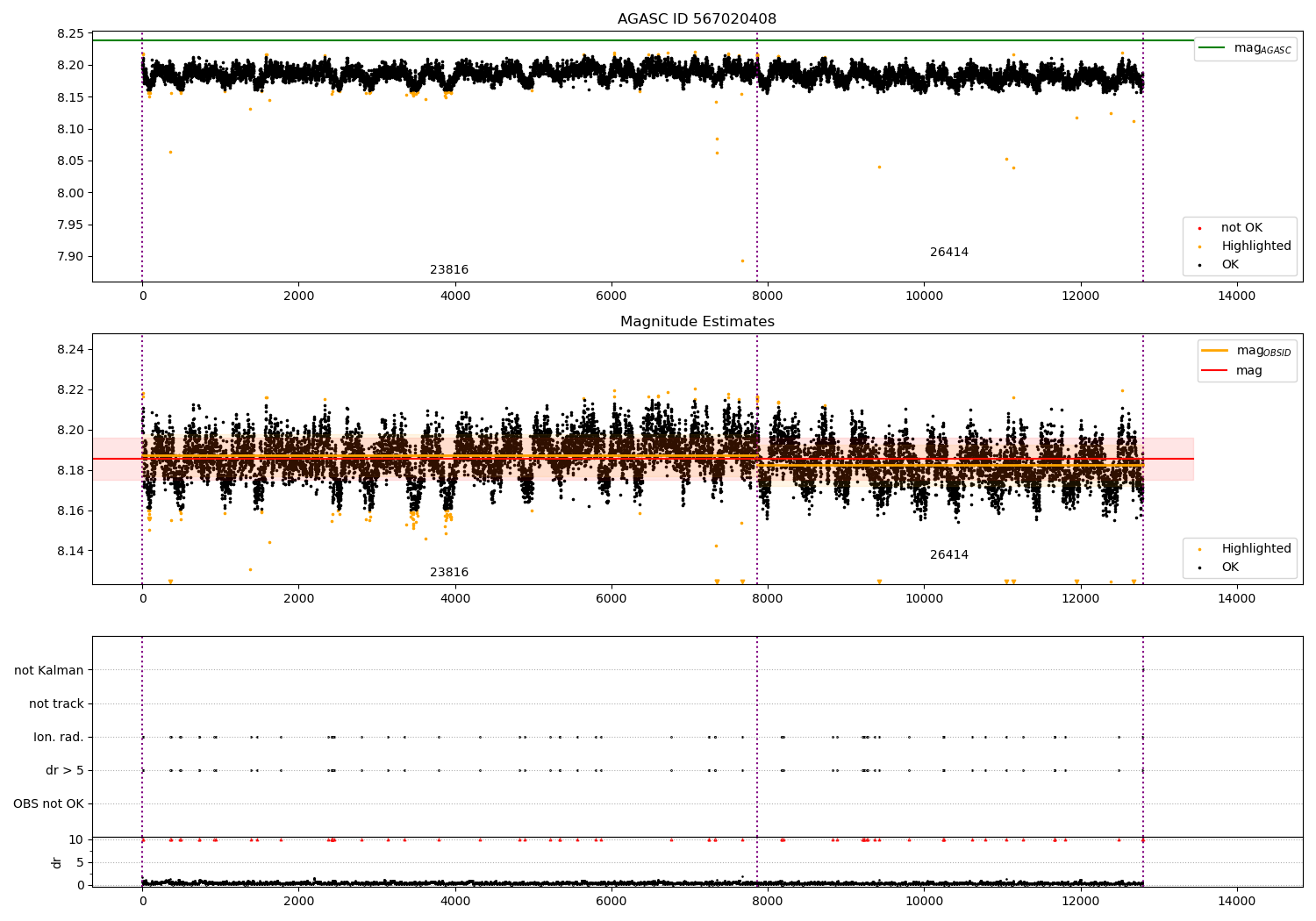The image size is (1316, 921).
Task: Select the "not OK" legend entry
Action: (x=1241, y=228)
